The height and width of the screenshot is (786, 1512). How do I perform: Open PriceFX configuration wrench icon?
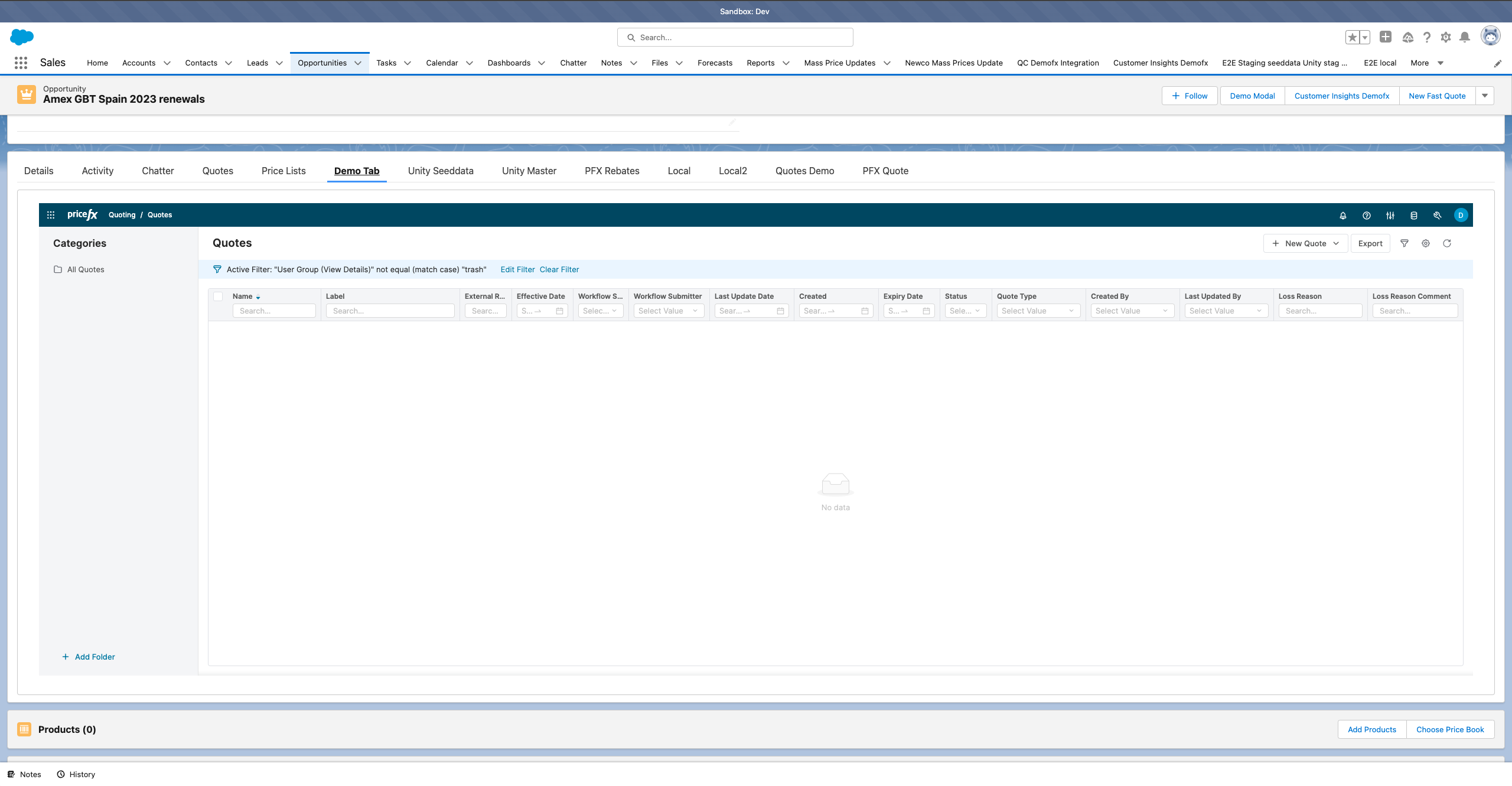pyautogui.click(x=1437, y=215)
